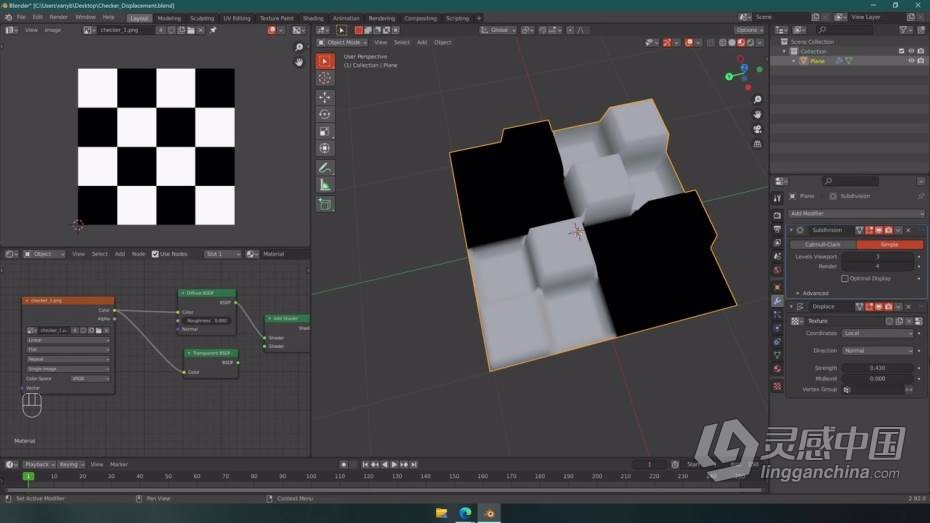Select the Move tool
The width and height of the screenshot is (930, 523).
325,97
